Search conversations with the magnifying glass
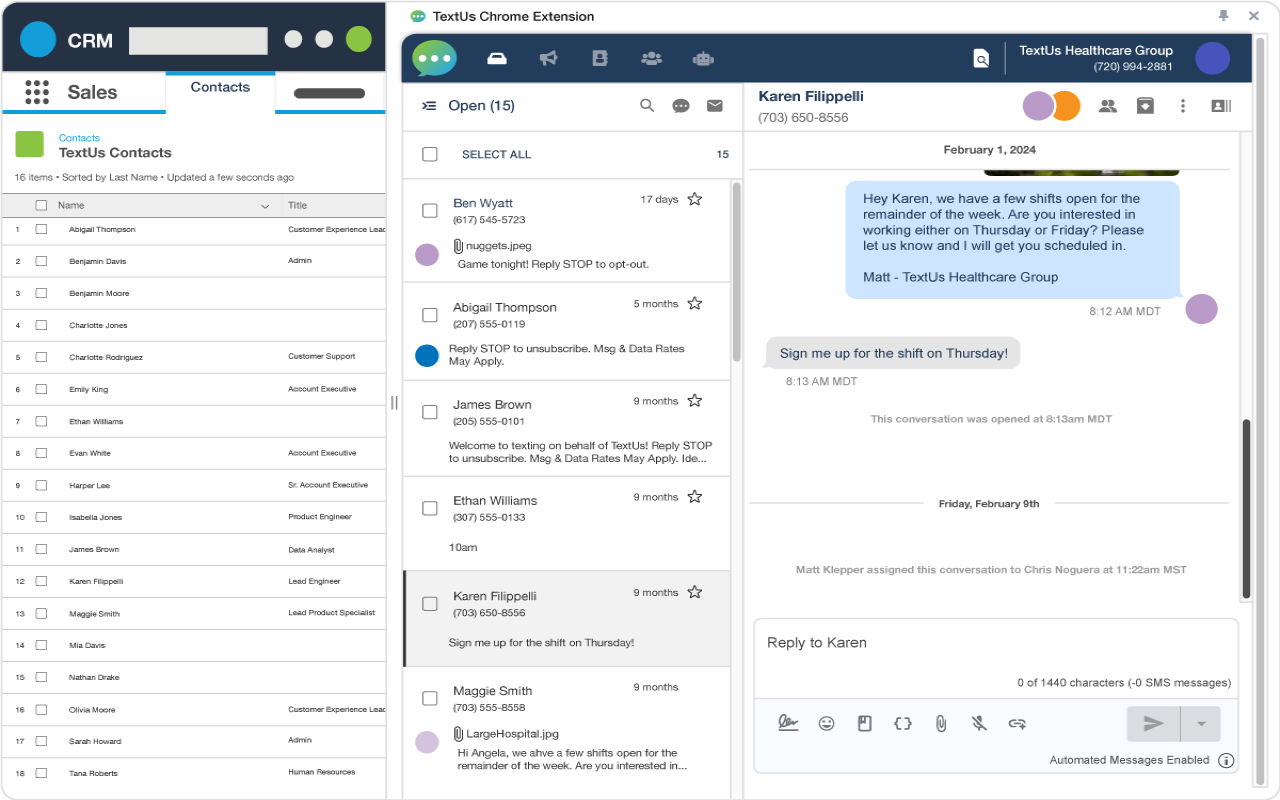 [x=647, y=105]
